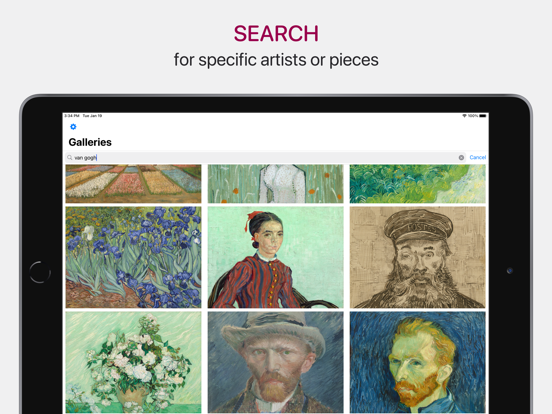Click the battery indicator icon

[483, 115]
